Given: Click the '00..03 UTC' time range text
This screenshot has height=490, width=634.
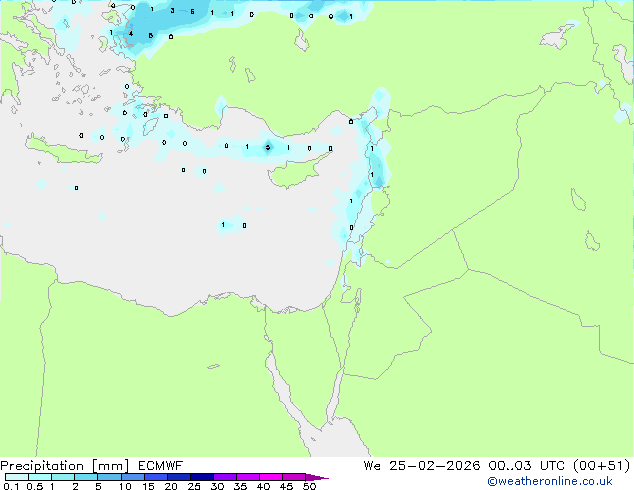Looking at the screenshot, I should pos(527,466).
